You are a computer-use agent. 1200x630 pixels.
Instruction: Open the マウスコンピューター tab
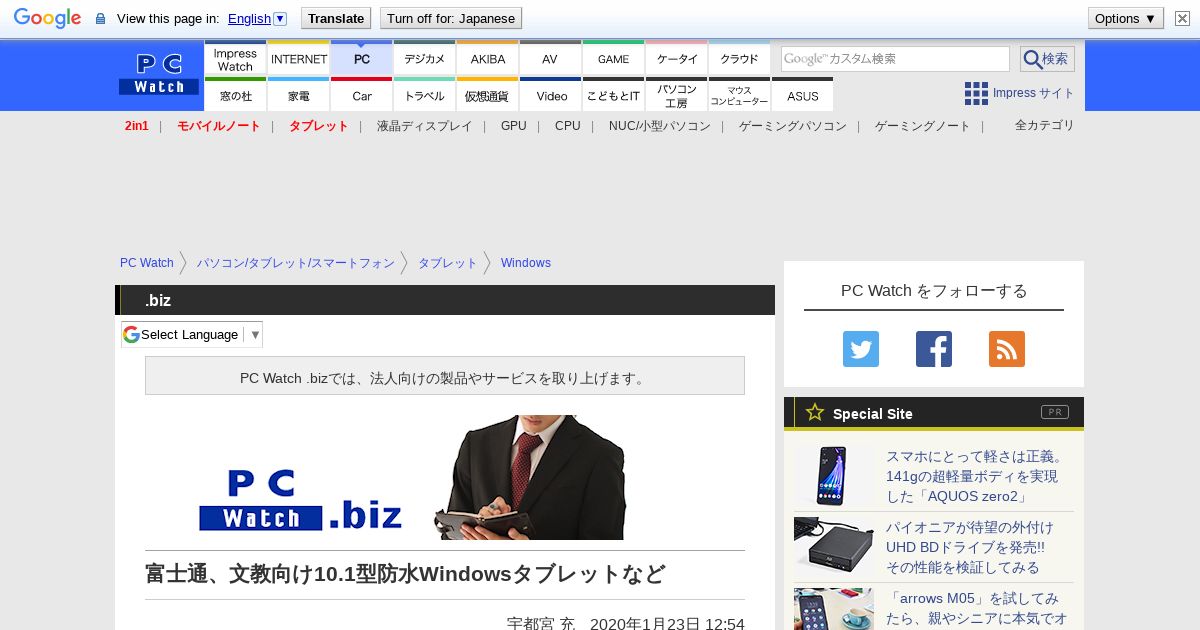(740, 95)
